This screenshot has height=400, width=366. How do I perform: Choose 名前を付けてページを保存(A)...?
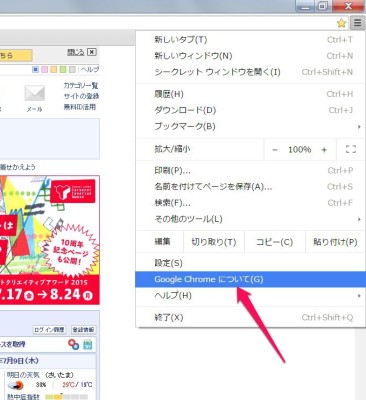[x=250, y=187]
